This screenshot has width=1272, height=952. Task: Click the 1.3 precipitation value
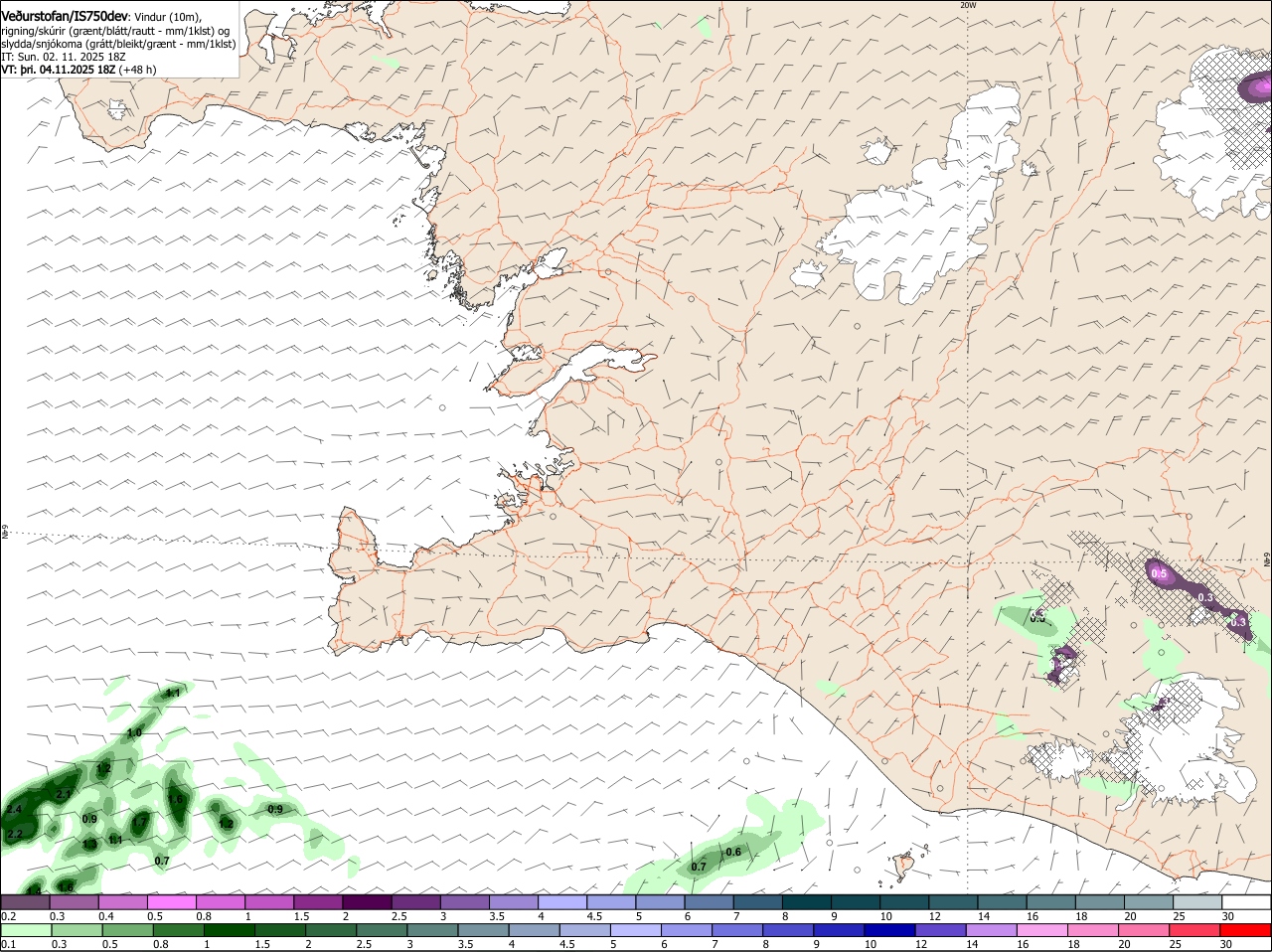[89, 844]
